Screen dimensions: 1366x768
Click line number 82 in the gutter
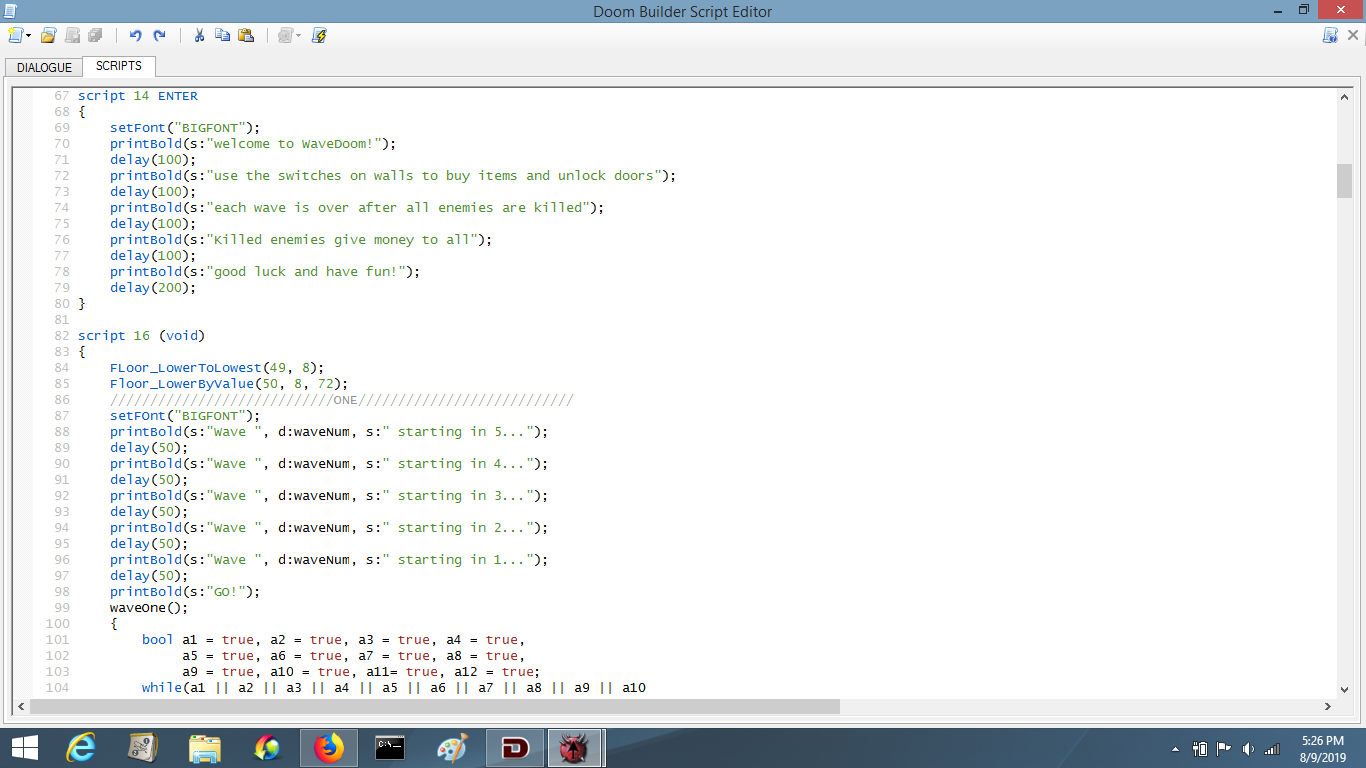(x=62, y=336)
